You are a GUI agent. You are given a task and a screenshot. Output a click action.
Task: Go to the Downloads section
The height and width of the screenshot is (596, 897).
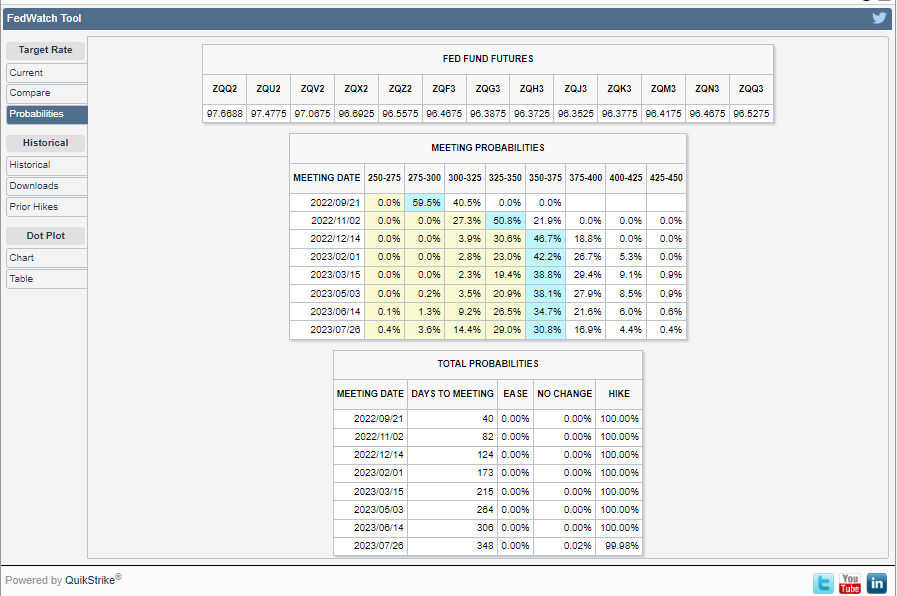coord(45,186)
